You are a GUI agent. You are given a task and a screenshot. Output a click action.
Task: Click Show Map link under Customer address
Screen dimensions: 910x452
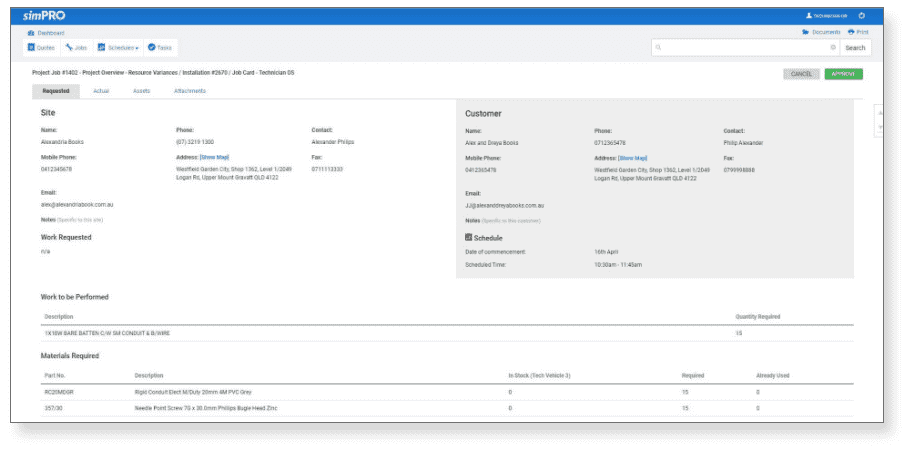tap(633, 158)
